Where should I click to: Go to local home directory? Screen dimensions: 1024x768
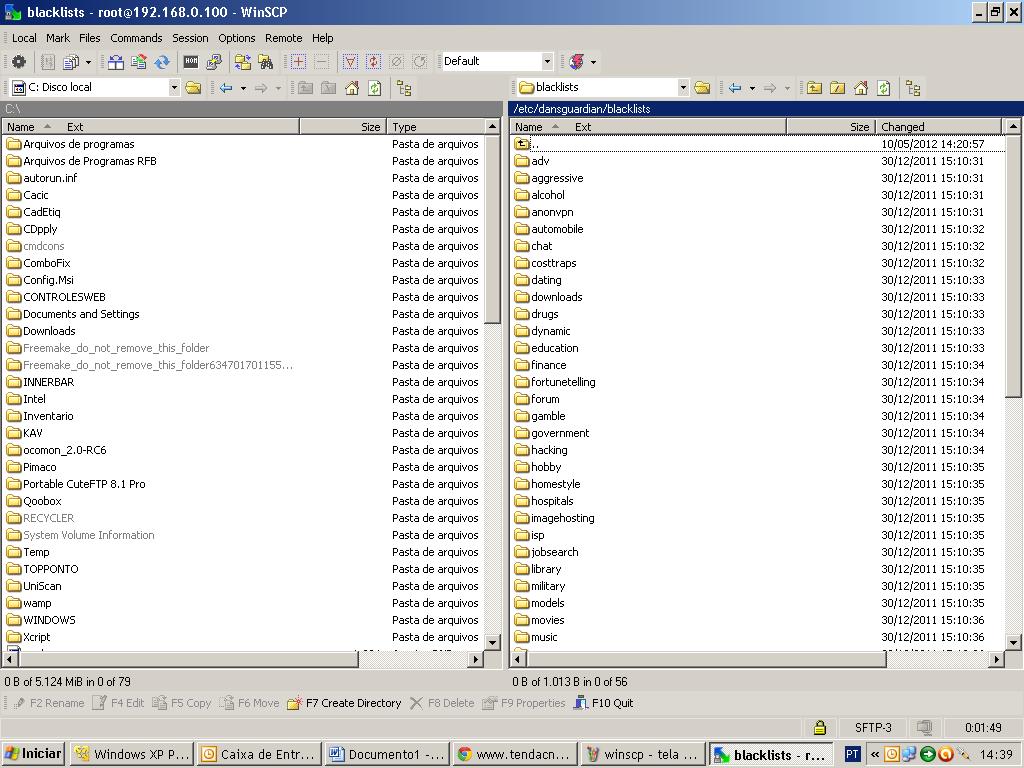point(352,88)
